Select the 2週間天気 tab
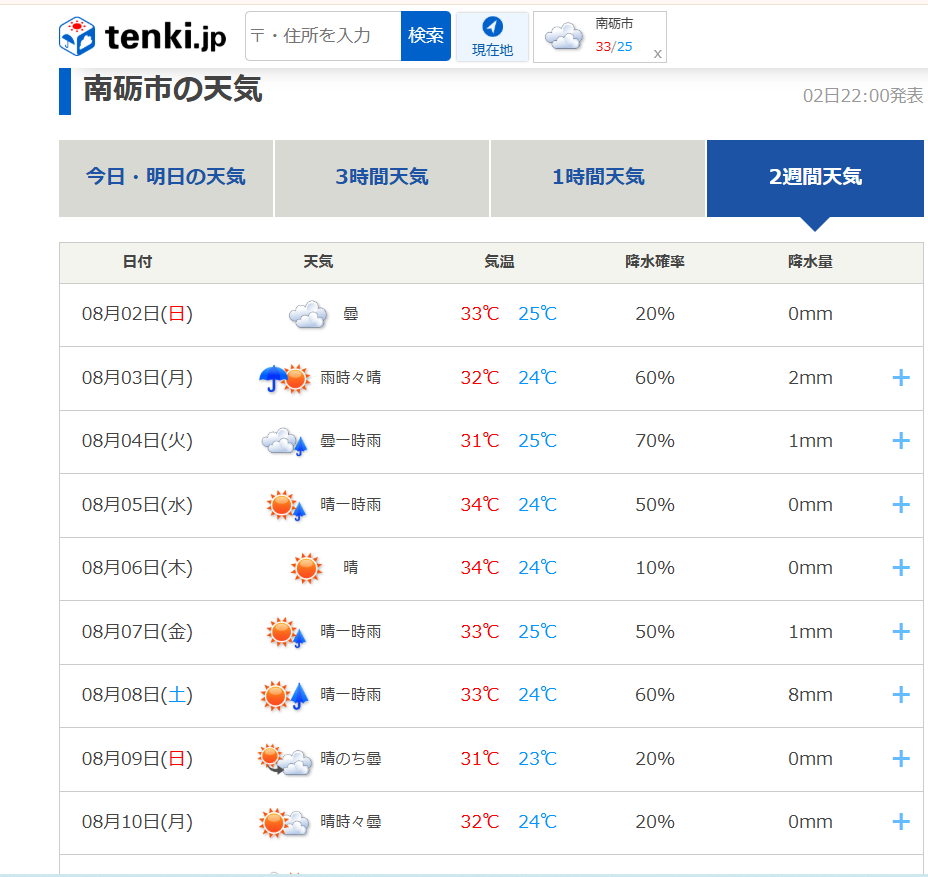This screenshot has height=877, width=928. 815,178
